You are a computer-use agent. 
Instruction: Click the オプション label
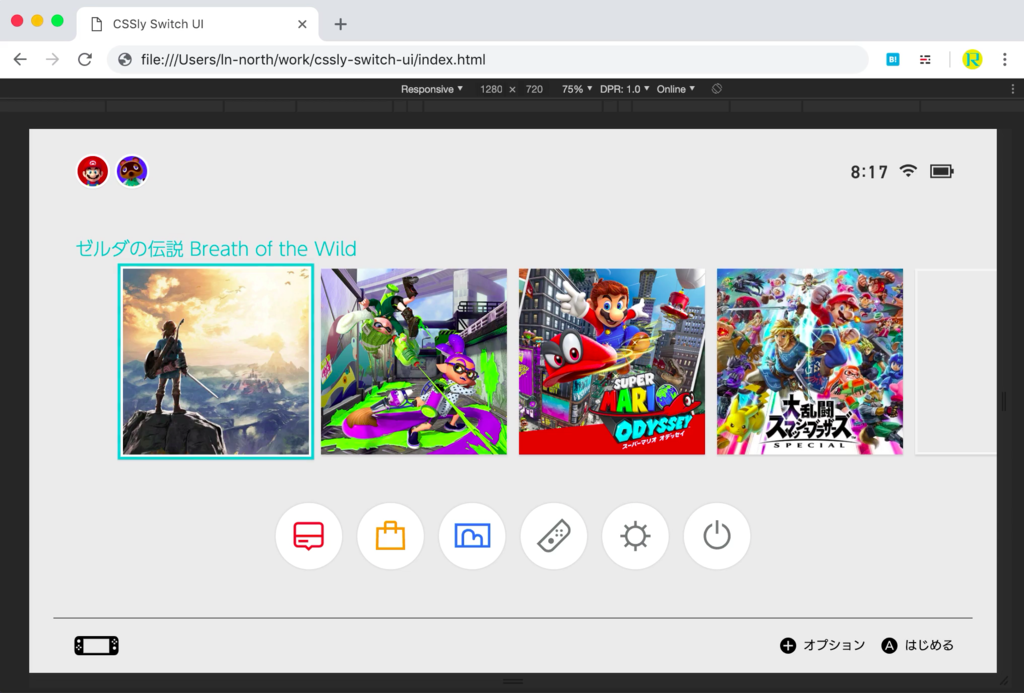[x=834, y=645]
